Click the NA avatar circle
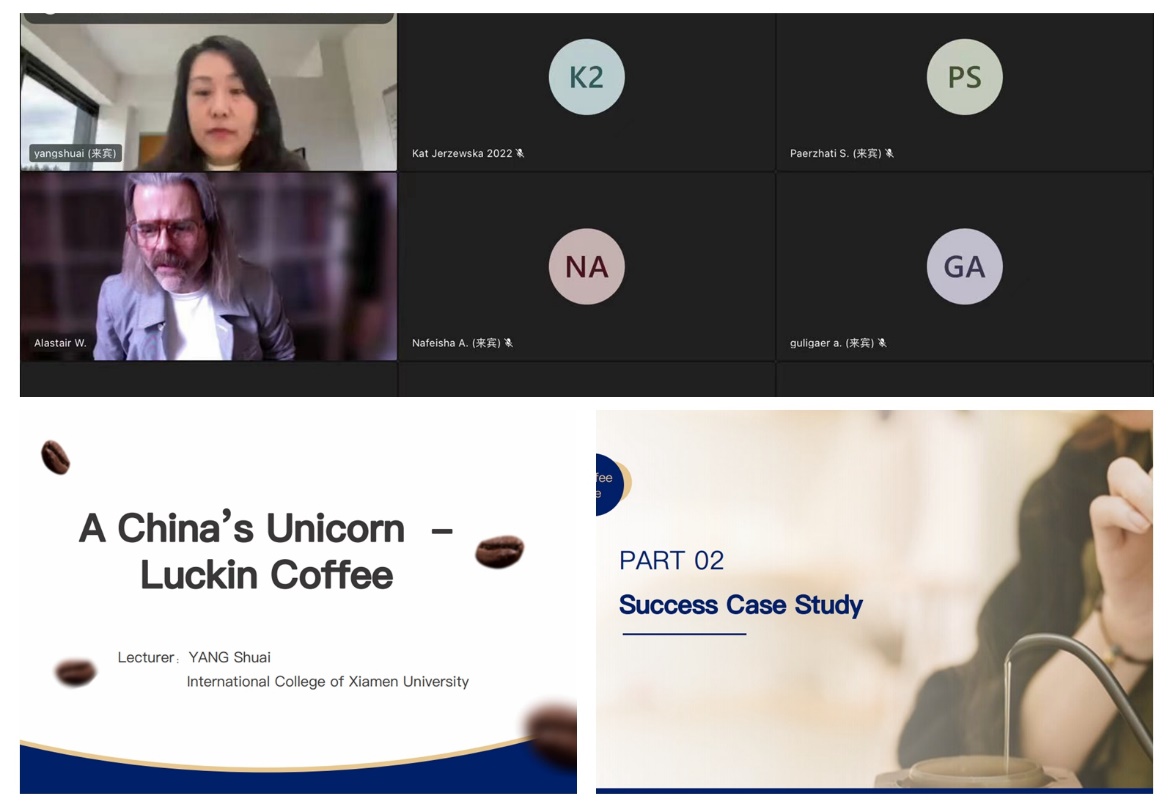Screen dimensions: 1173x807 [x=586, y=266]
